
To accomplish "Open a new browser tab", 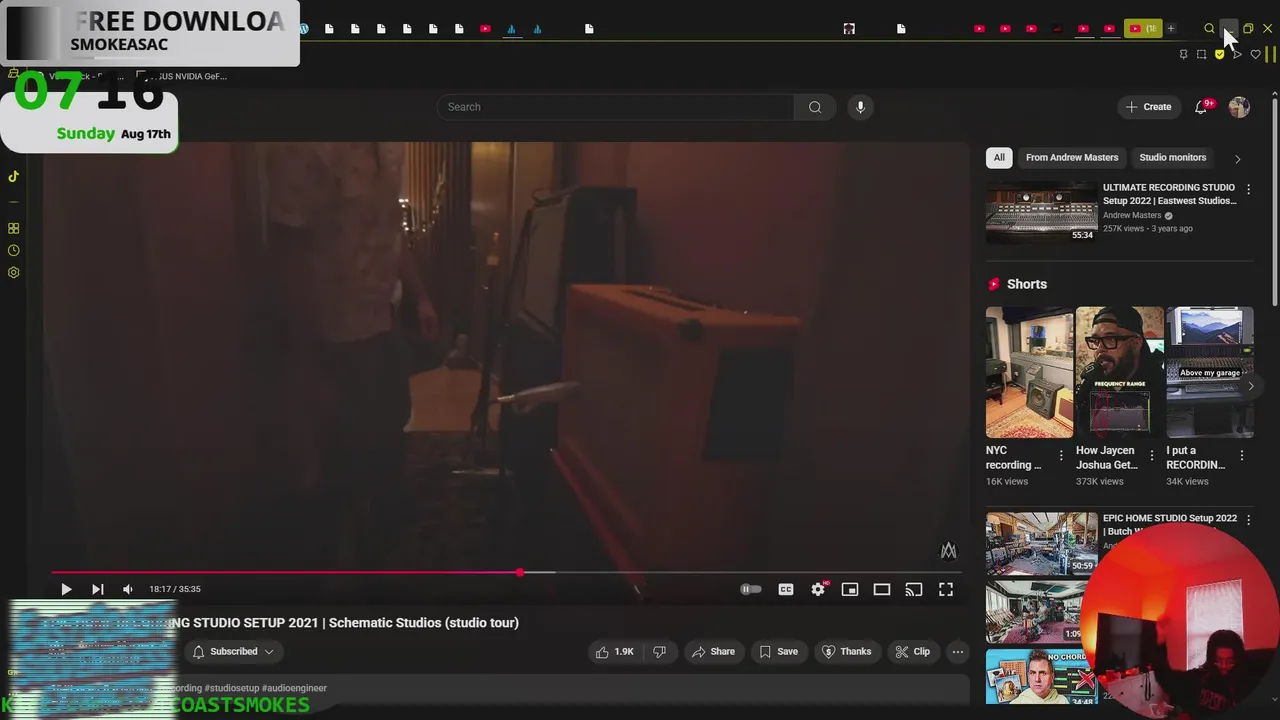I will pos(1171,28).
